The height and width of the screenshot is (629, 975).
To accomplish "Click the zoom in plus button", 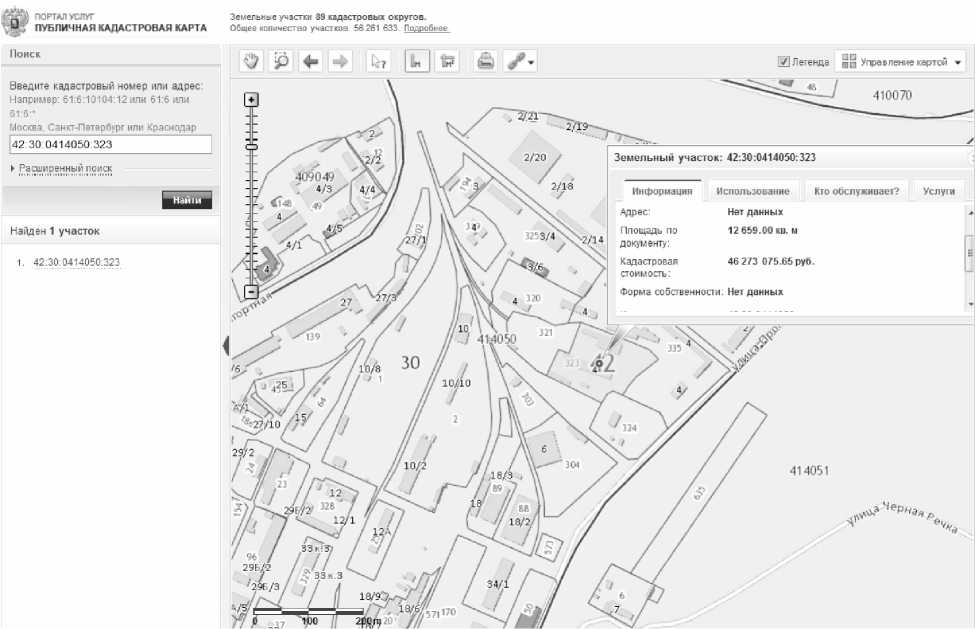I will [x=252, y=99].
